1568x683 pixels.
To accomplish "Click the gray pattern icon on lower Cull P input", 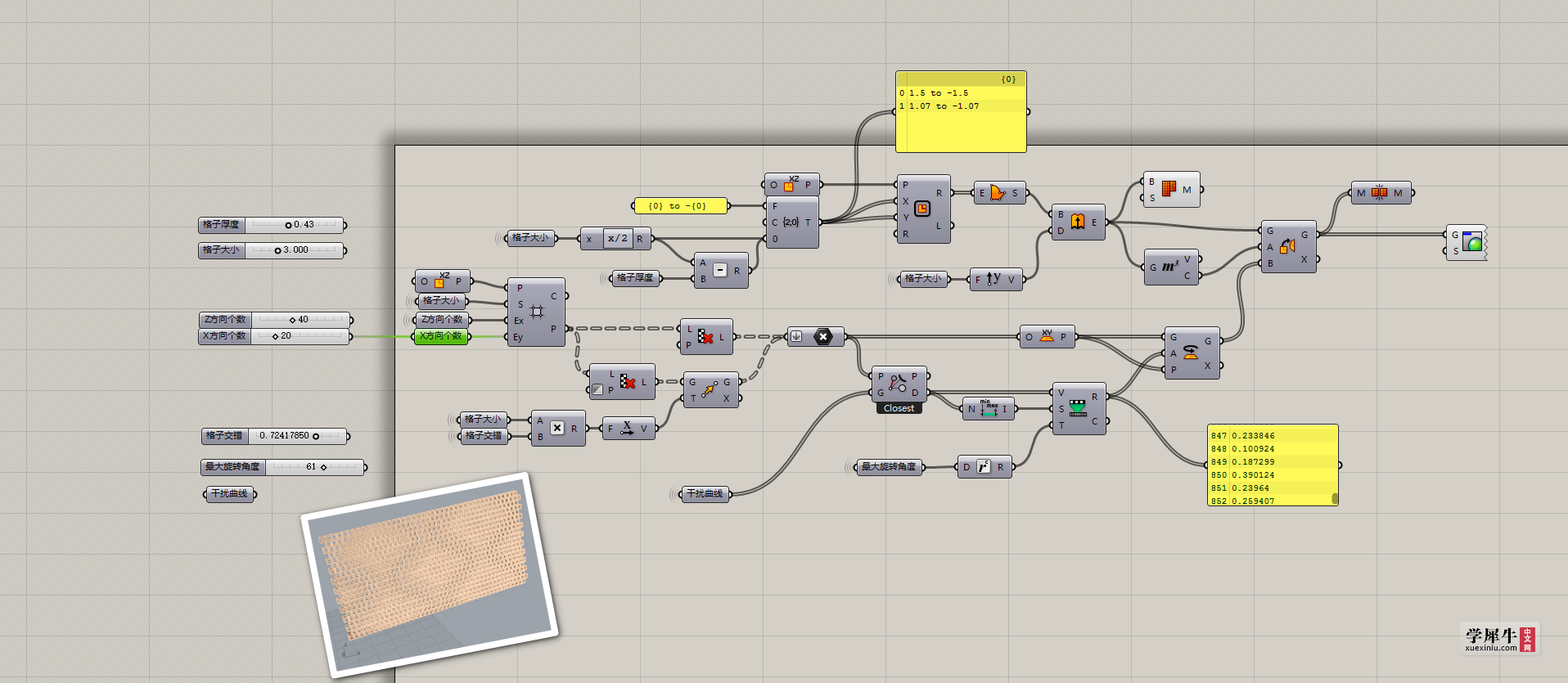I will tap(597, 390).
